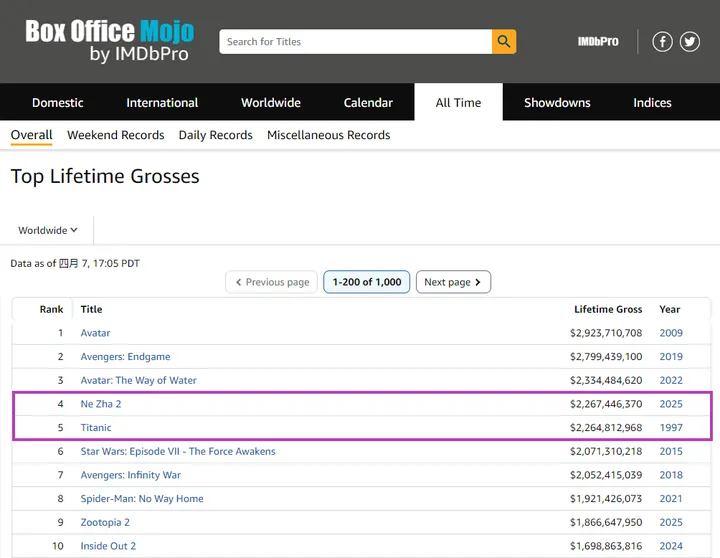Open the Domestic menu tab
720x558 pixels.
pos(58,103)
